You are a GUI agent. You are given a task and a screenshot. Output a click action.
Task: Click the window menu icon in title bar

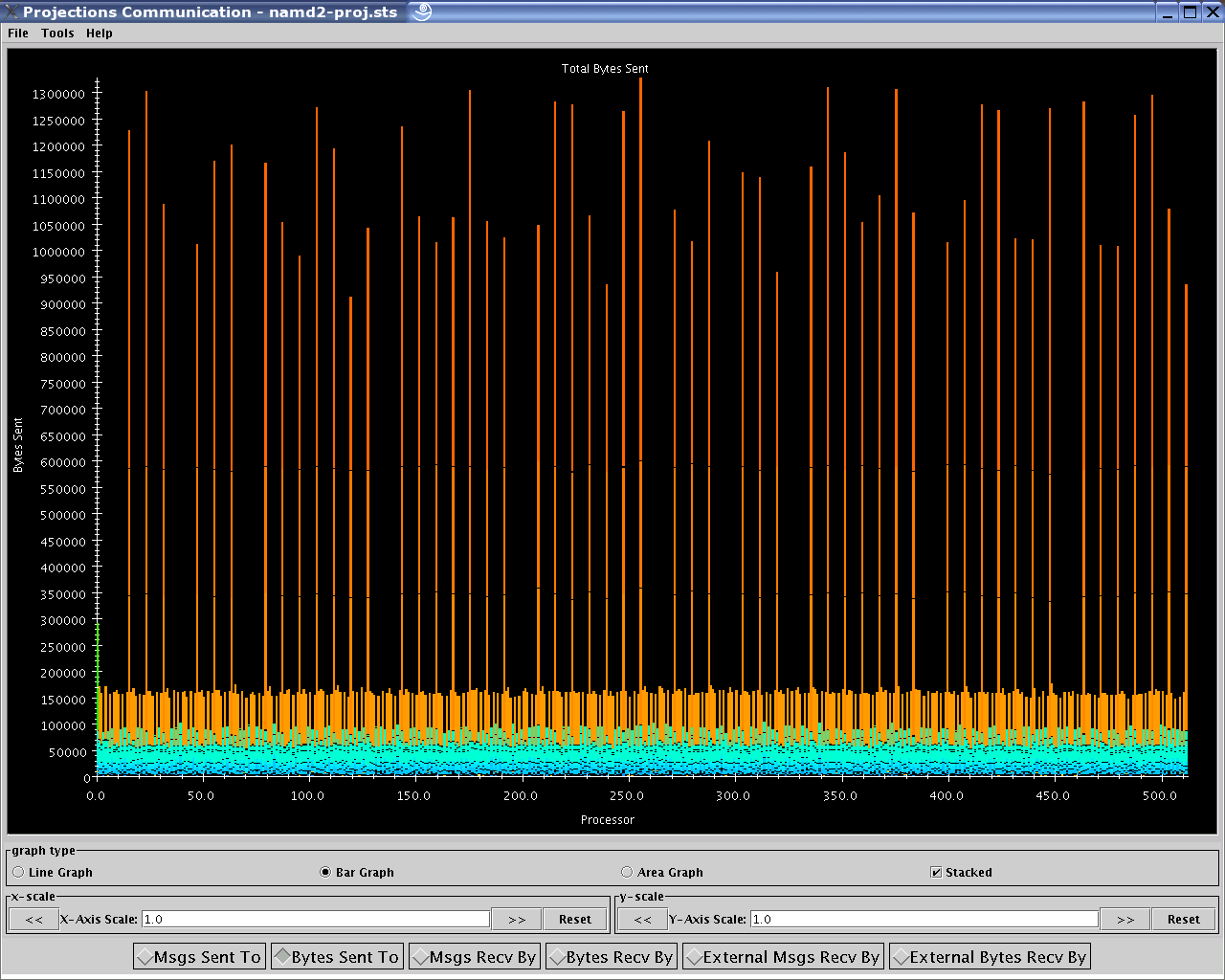(11, 11)
